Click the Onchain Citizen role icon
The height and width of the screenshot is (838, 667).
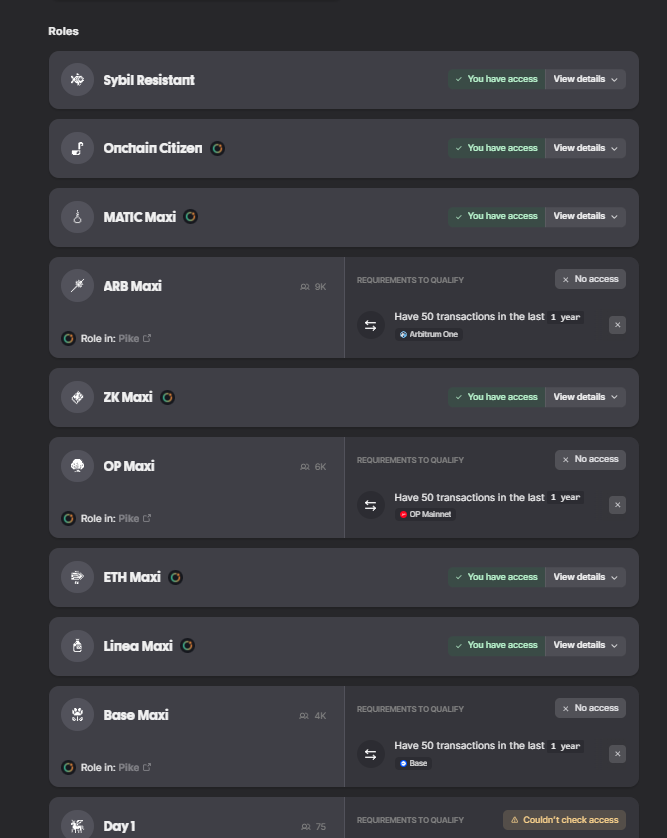click(x=77, y=149)
